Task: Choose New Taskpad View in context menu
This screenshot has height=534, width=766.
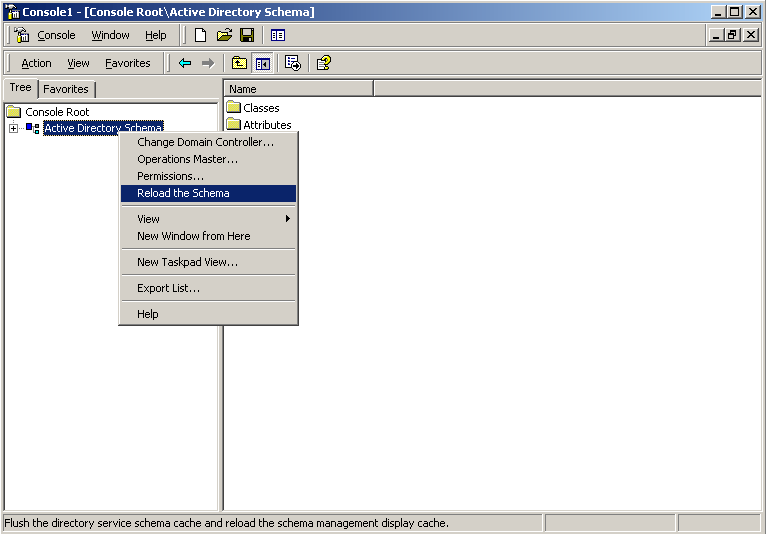Action: pyautogui.click(x=209, y=262)
